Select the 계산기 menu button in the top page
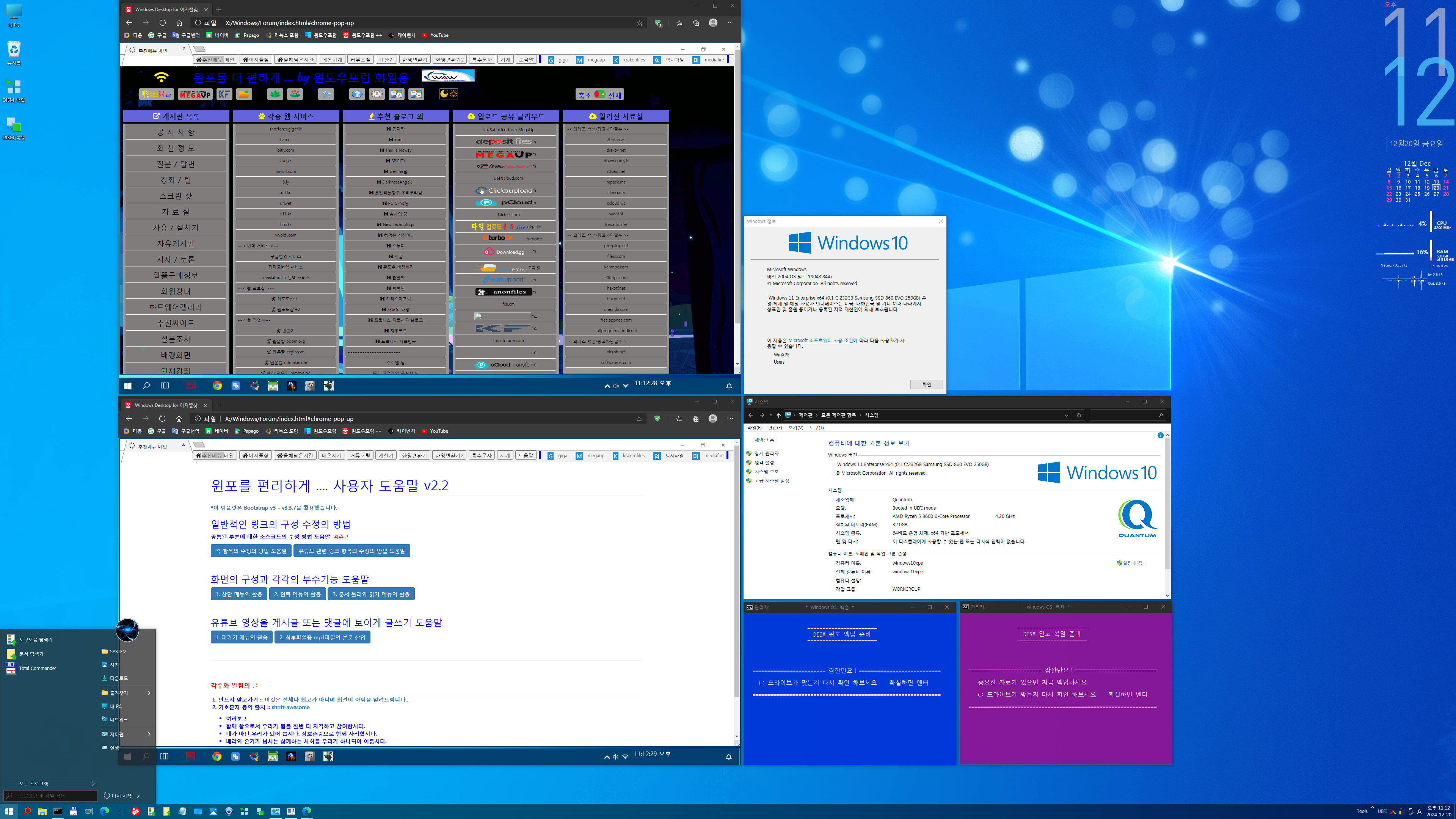 (x=386, y=60)
